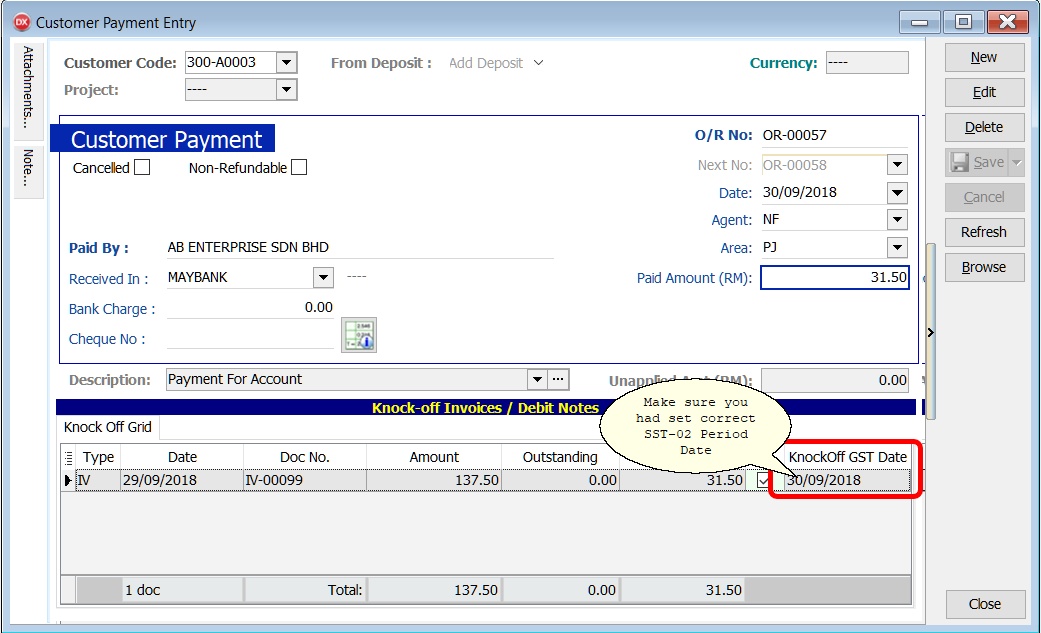This screenshot has height=633, width=1041.
Task: Select the row indicator arrow beside IV-00099
Action: point(67,480)
